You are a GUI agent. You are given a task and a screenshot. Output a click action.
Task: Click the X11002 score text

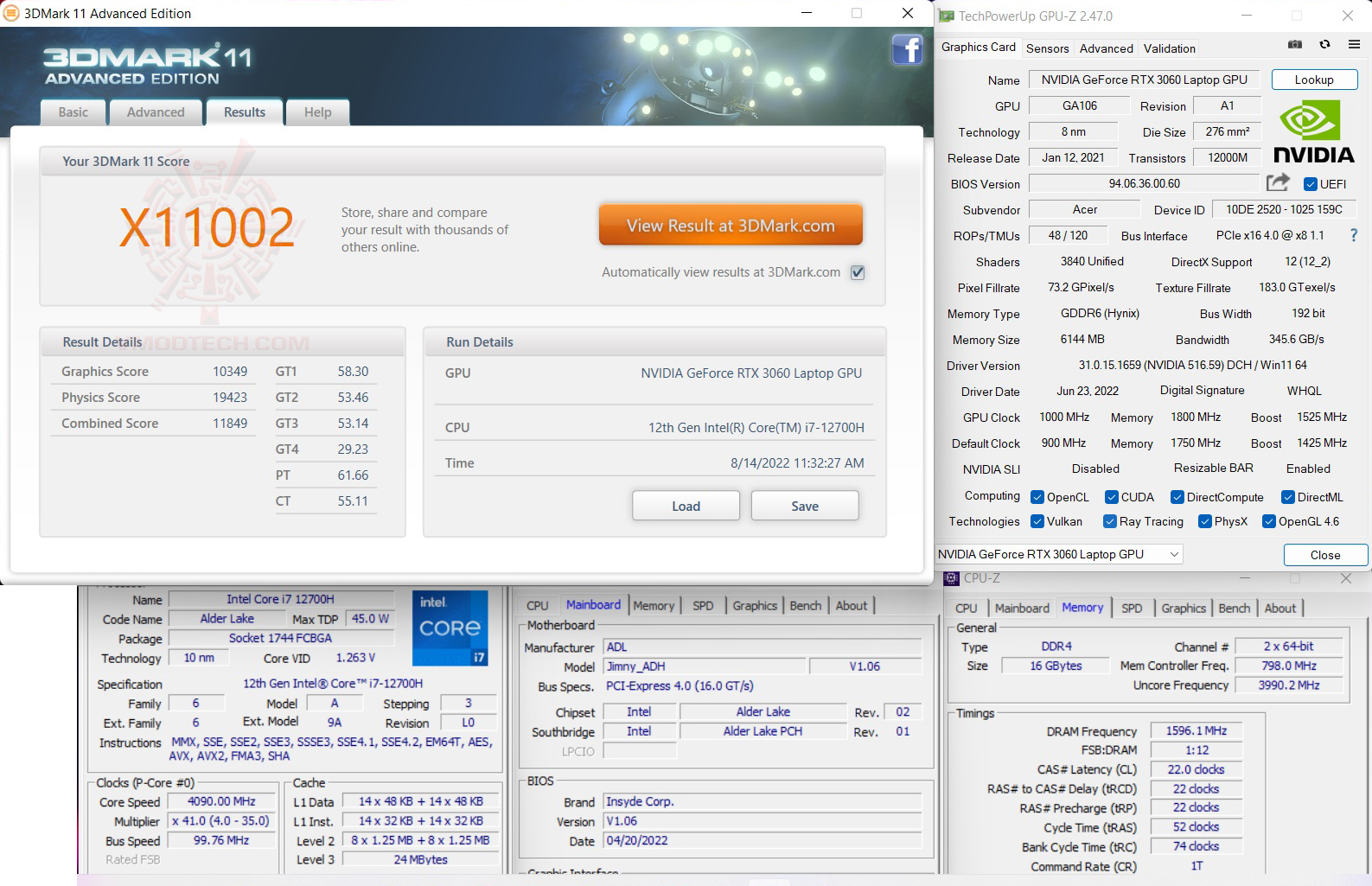[207, 228]
